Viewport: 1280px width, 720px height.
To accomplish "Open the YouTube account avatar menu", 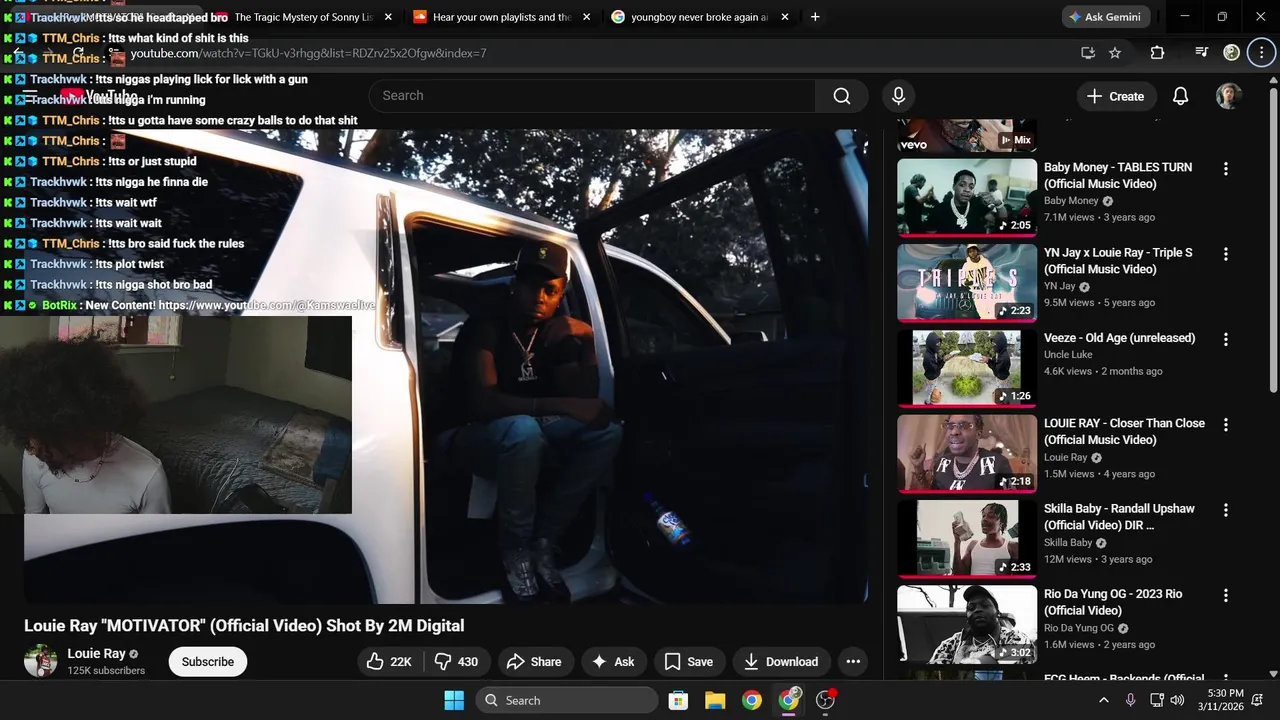I will 1229,96.
